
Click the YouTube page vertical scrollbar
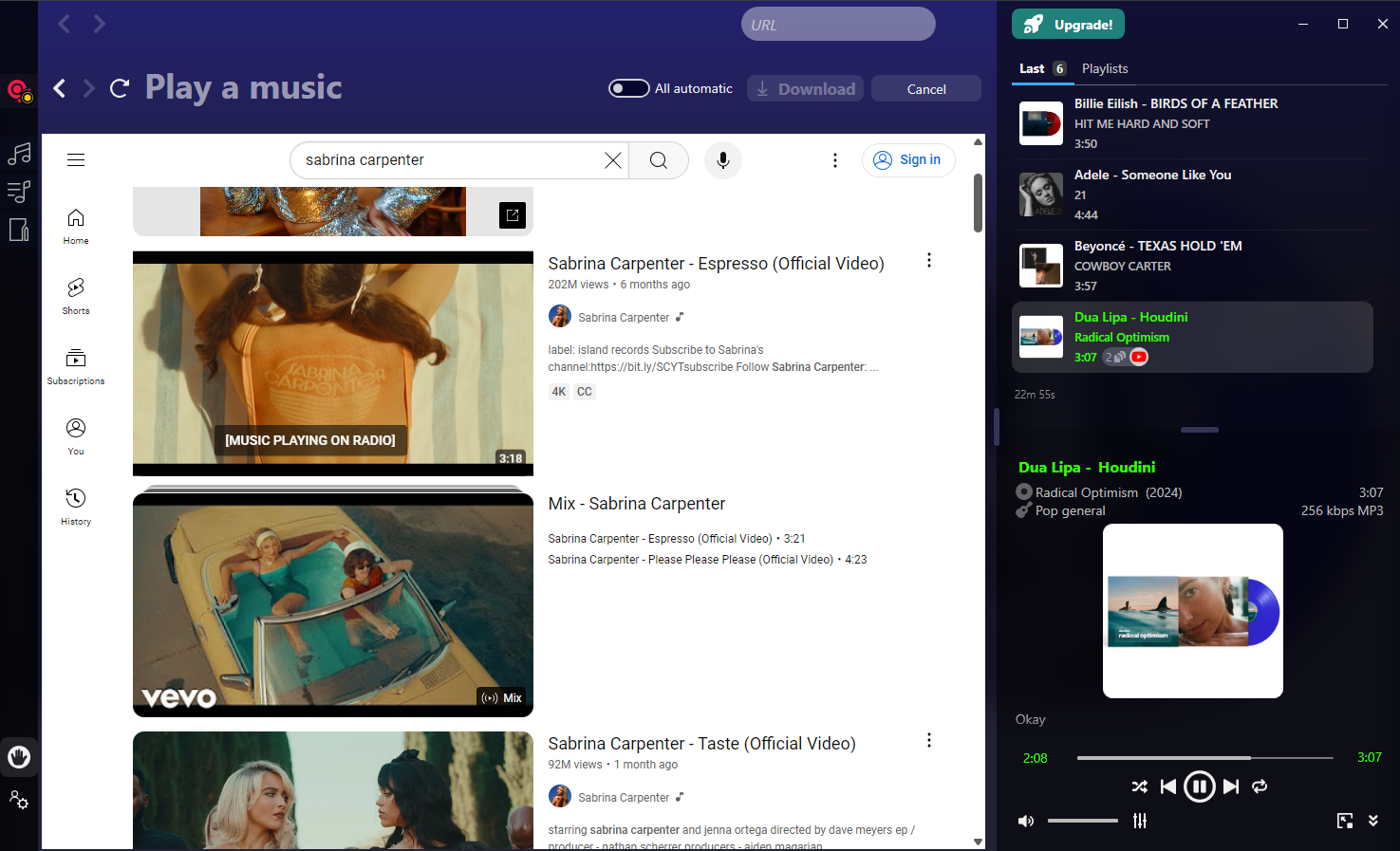(978, 203)
